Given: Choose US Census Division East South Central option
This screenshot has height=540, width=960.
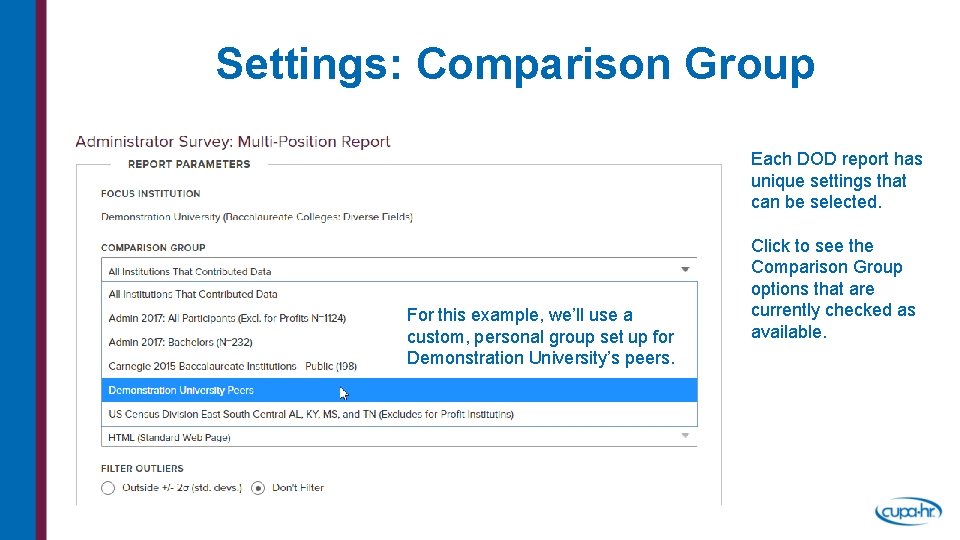Looking at the screenshot, I should (x=310, y=414).
